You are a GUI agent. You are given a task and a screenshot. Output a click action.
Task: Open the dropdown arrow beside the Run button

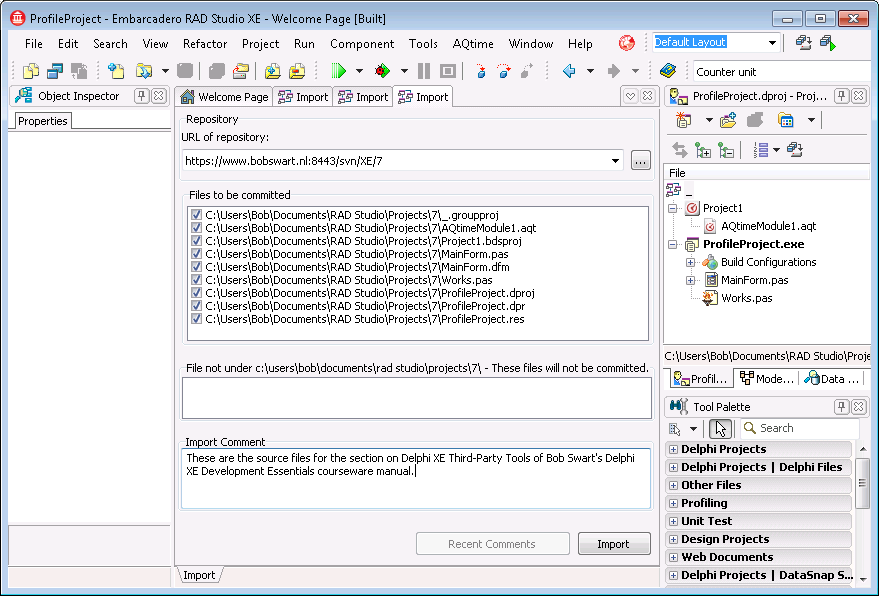point(359,71)
